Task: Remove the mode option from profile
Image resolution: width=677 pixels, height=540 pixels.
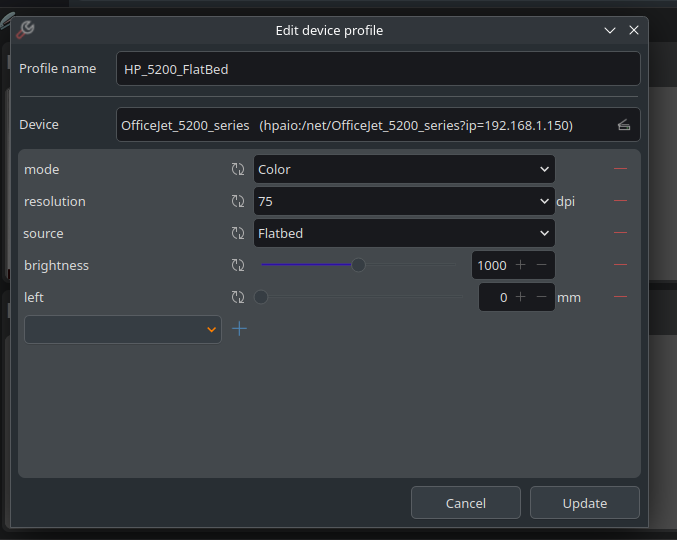Action: 620,169
